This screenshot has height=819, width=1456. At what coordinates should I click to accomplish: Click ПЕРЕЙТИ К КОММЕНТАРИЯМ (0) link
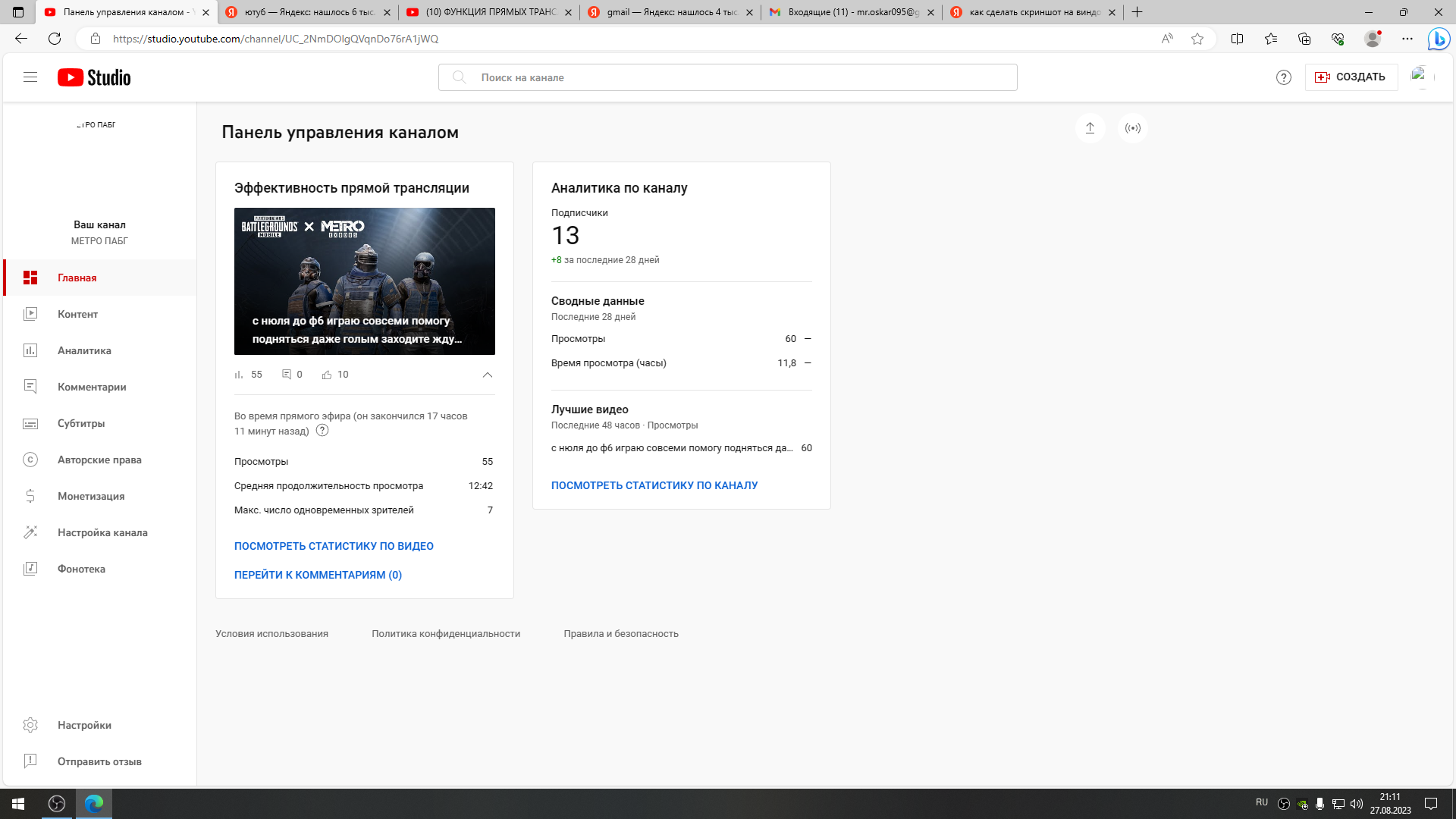click(318, 575)
